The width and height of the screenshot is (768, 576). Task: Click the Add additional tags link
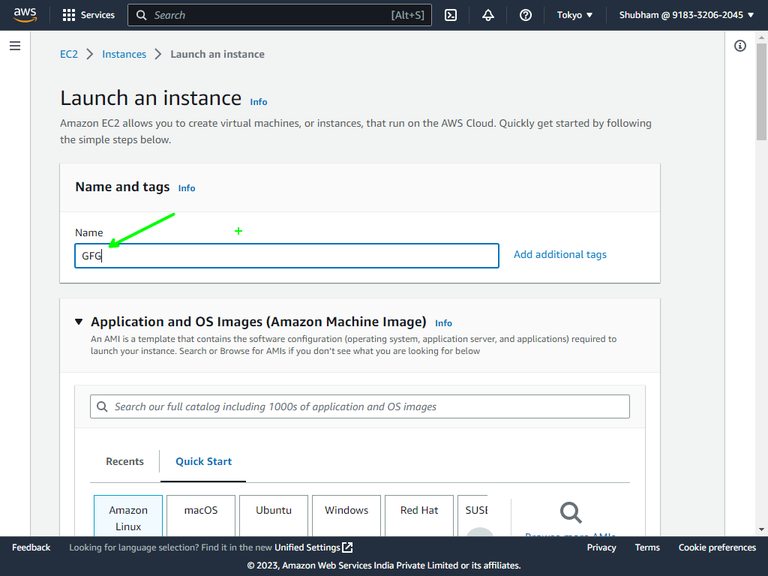point(560,255)
